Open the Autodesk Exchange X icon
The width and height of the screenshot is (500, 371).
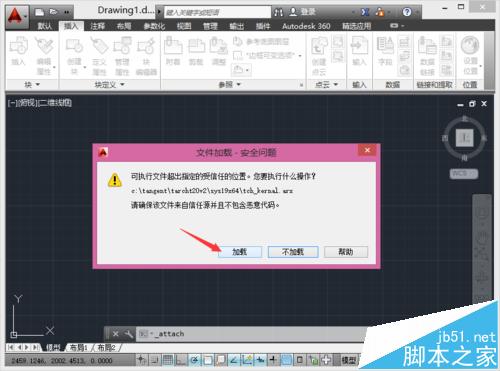point(365,12)
